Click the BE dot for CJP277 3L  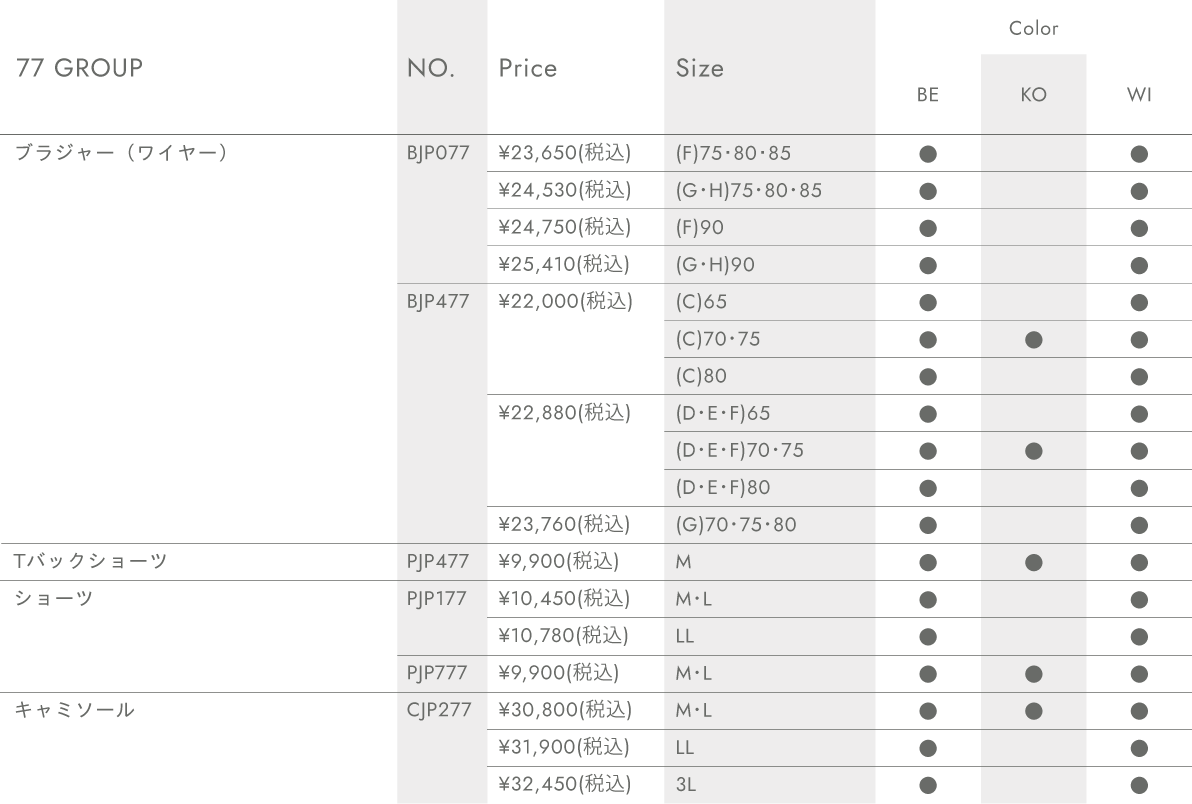tap(927, 785)
